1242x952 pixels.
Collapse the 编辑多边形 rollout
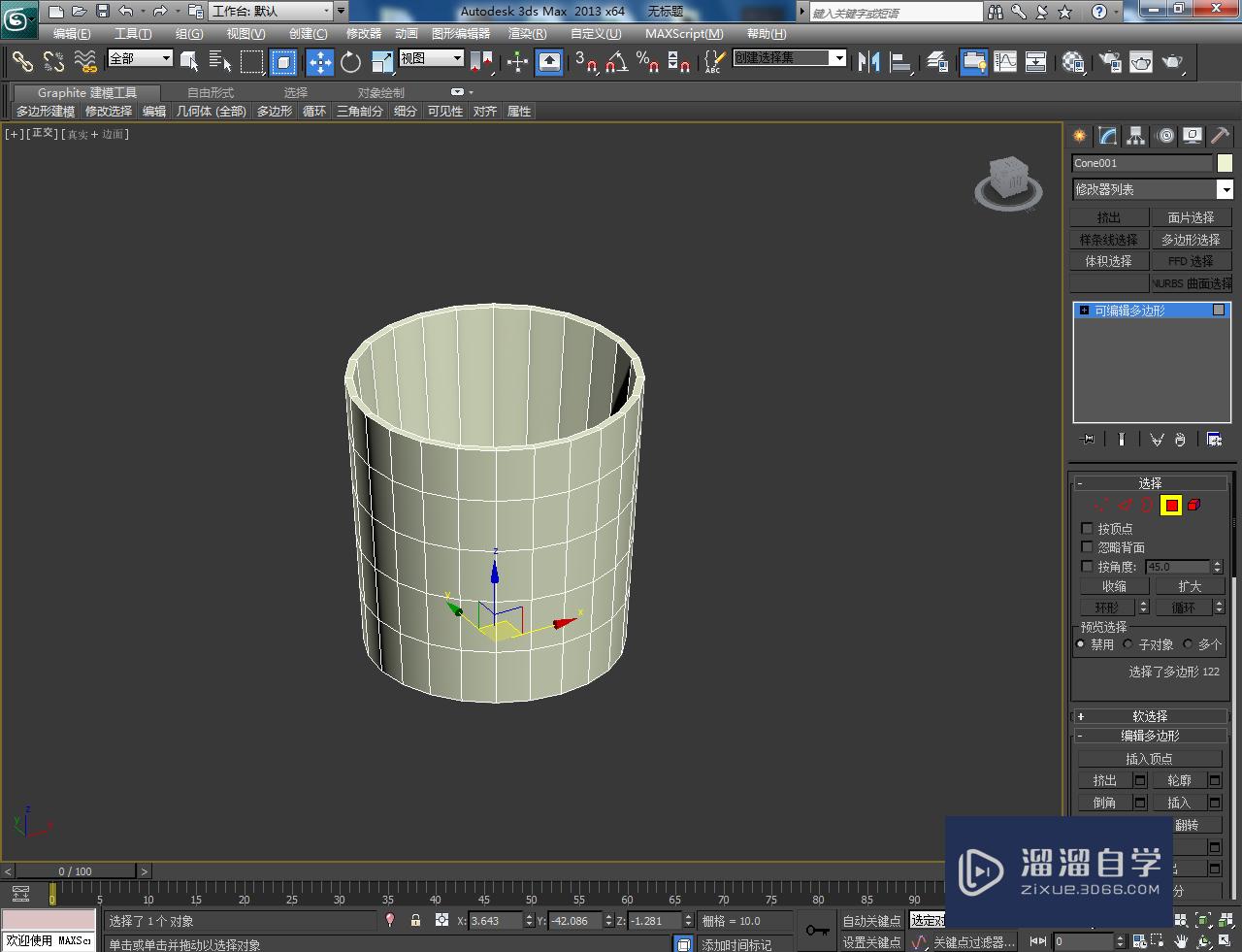(x=1150, y=736)
